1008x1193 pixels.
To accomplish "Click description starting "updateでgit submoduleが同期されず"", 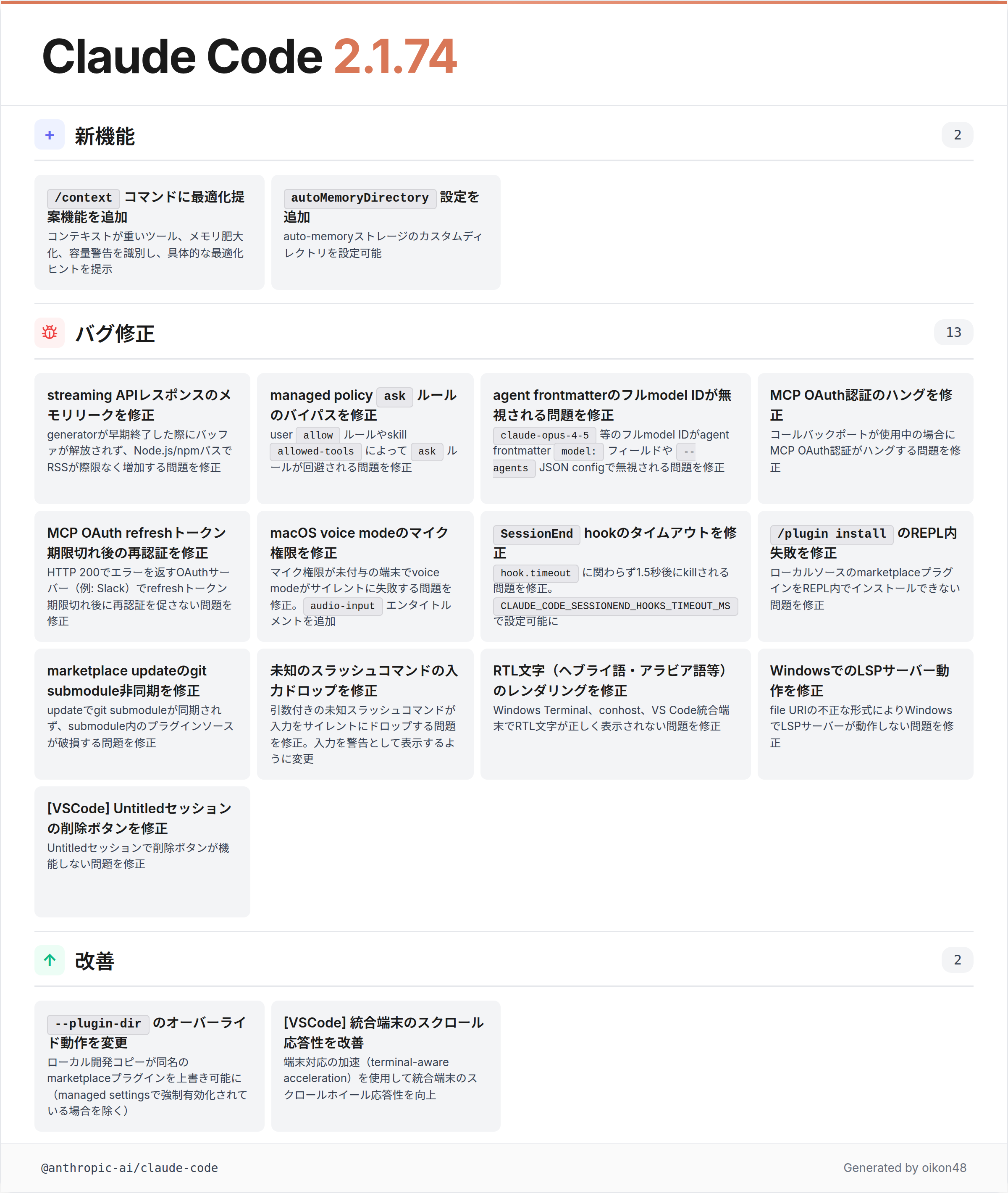I will 141,727.
